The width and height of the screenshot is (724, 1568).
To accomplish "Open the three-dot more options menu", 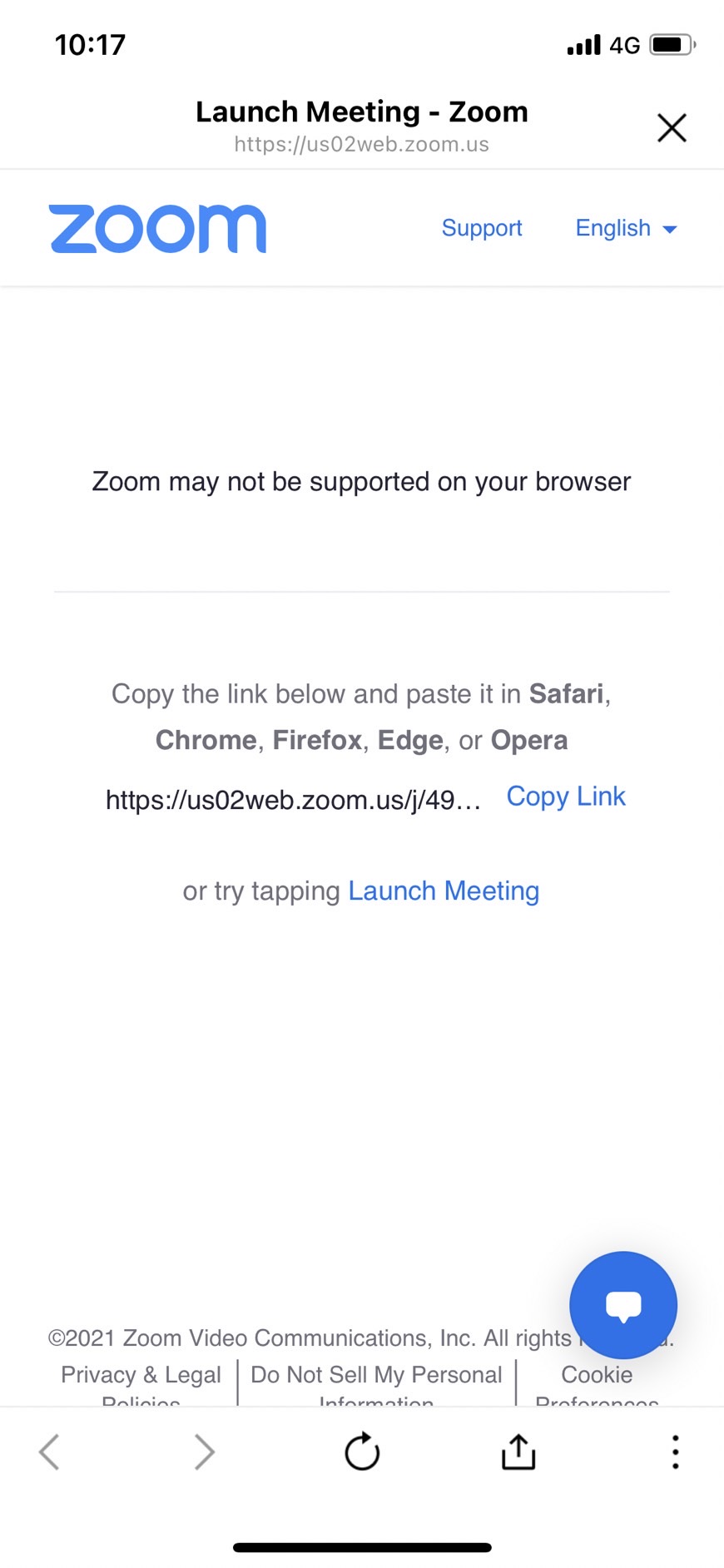I will pyautogui.click(x=675, y=1451).
